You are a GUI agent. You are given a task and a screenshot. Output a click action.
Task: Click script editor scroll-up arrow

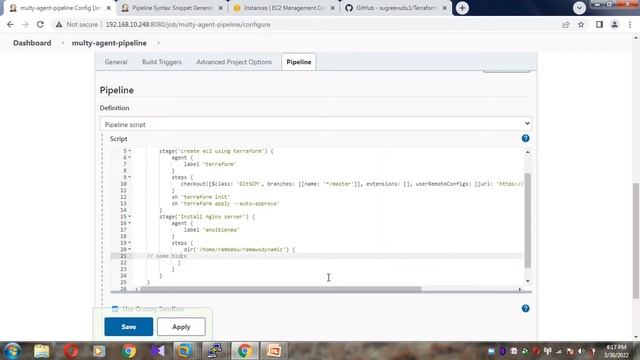click(x=528, y=152)
